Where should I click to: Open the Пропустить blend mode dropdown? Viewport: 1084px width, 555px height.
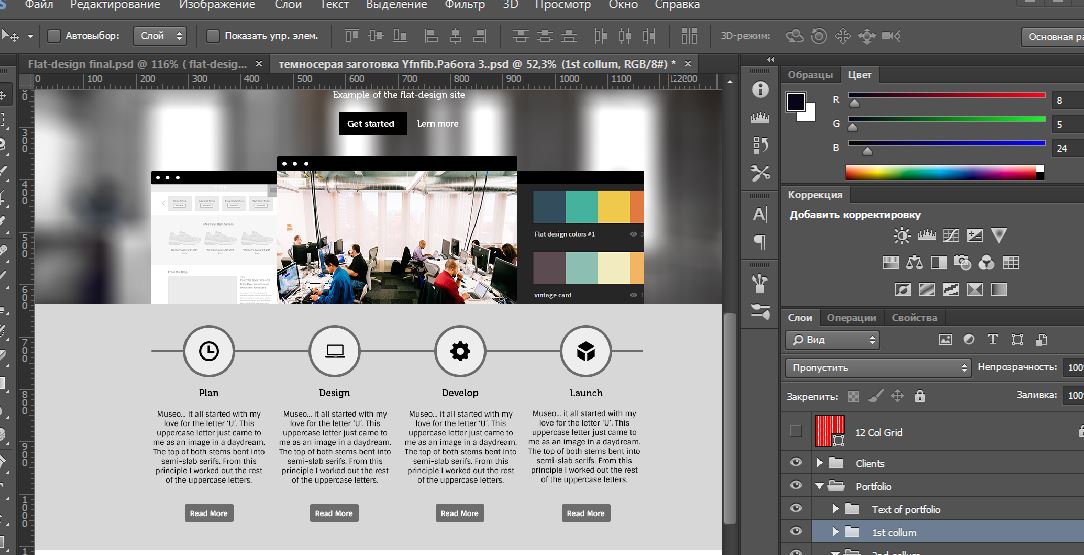[x=878, y=368]
